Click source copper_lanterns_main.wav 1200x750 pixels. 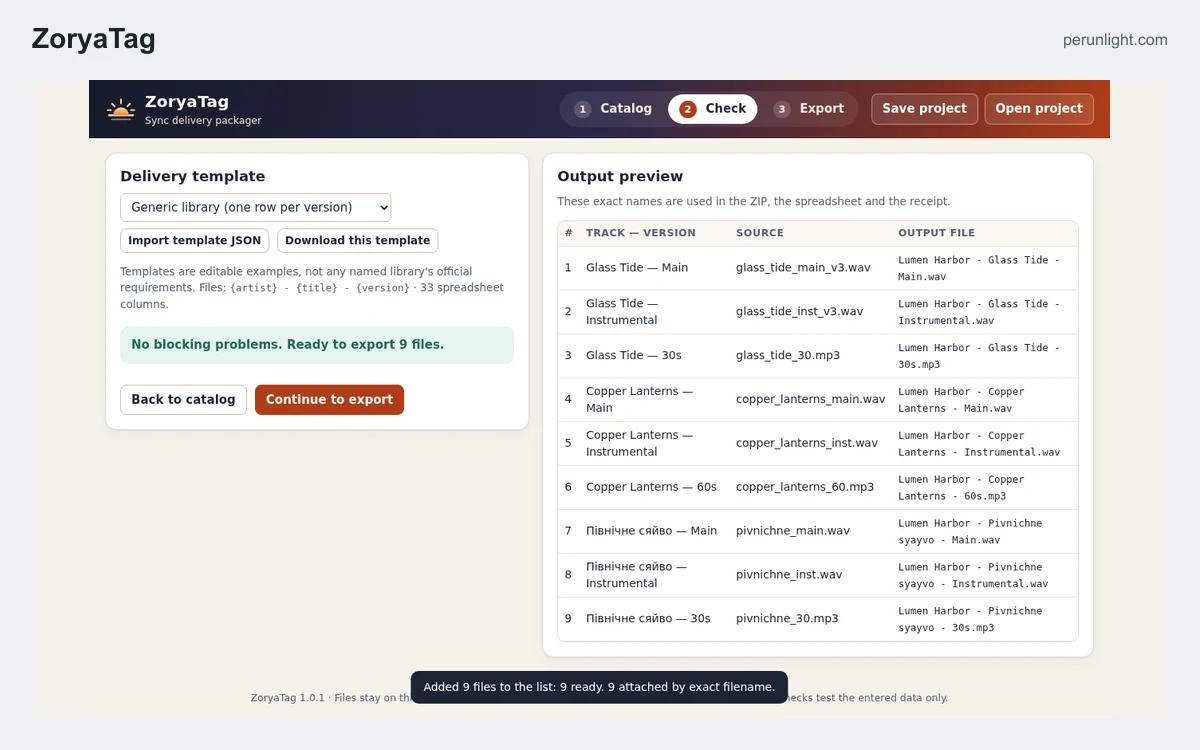810,400
